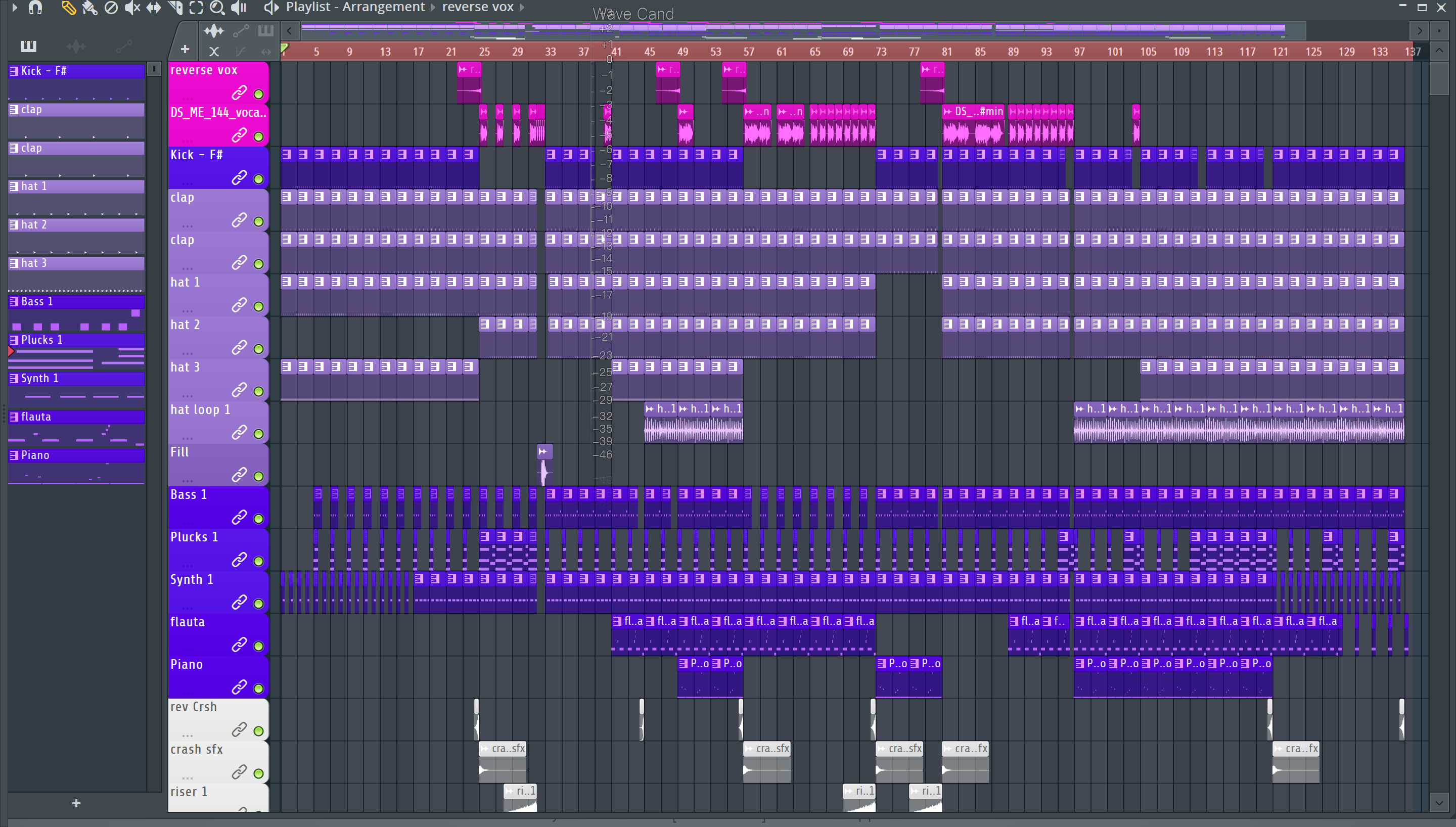This screenshot has height=827, width=1456.
Task: Click bar 81 on the timeline ruler
Action: (947, 52)
